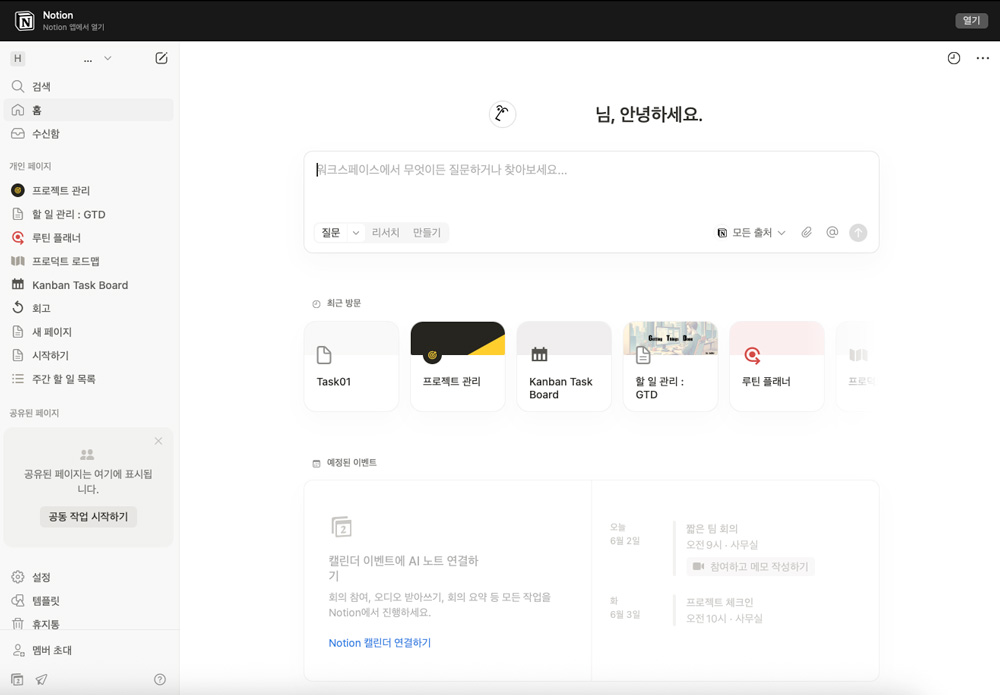Click the help question mark icon
This screenshot has width=1000, height=695.
click(x=160, y=680)
